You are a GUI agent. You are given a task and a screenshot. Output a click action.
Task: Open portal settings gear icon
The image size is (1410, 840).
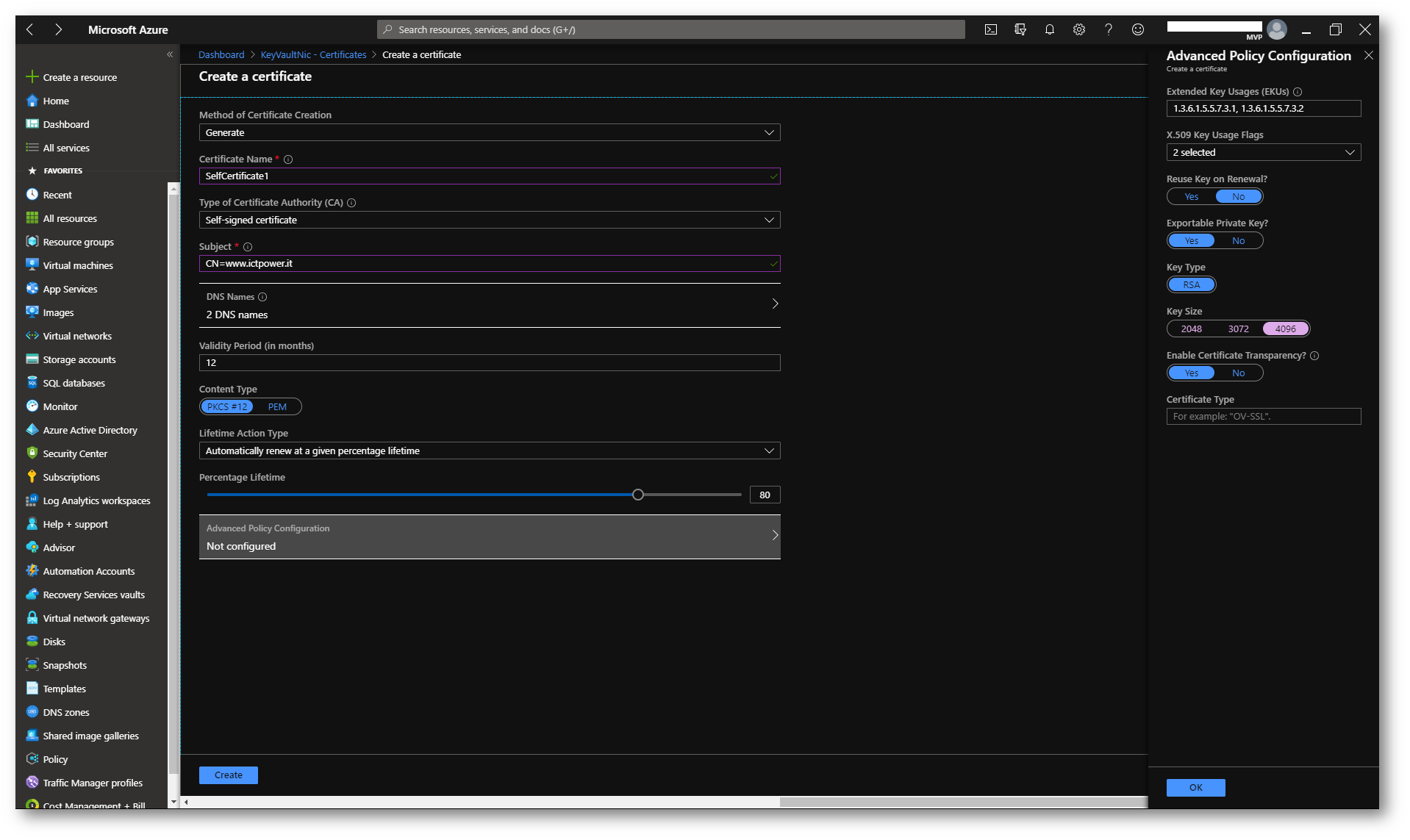click(1078, 29)
